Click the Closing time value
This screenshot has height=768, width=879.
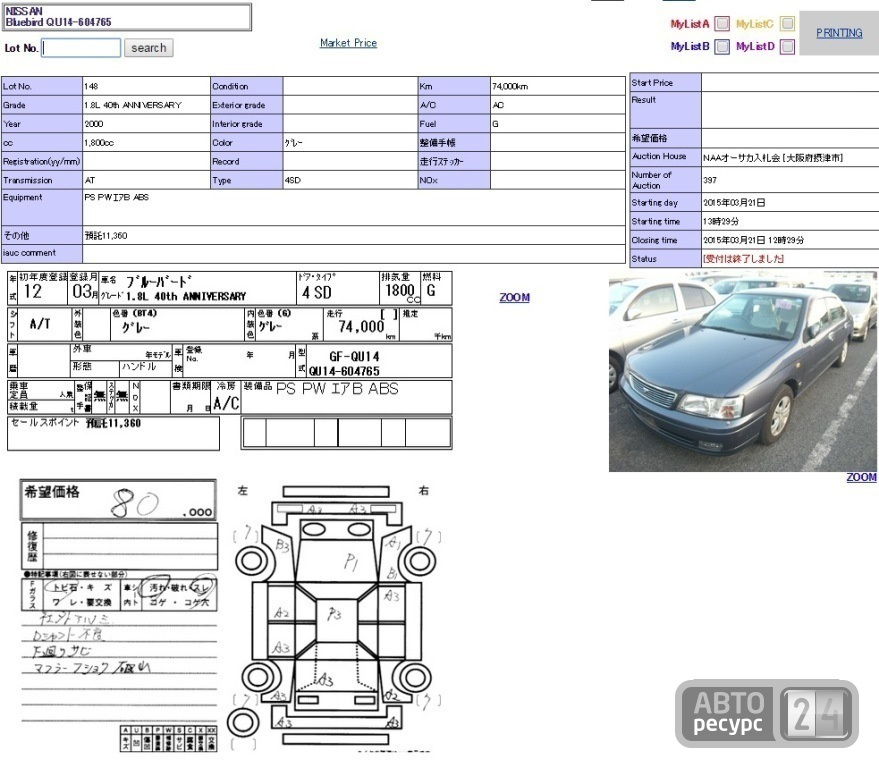point(753,240)
